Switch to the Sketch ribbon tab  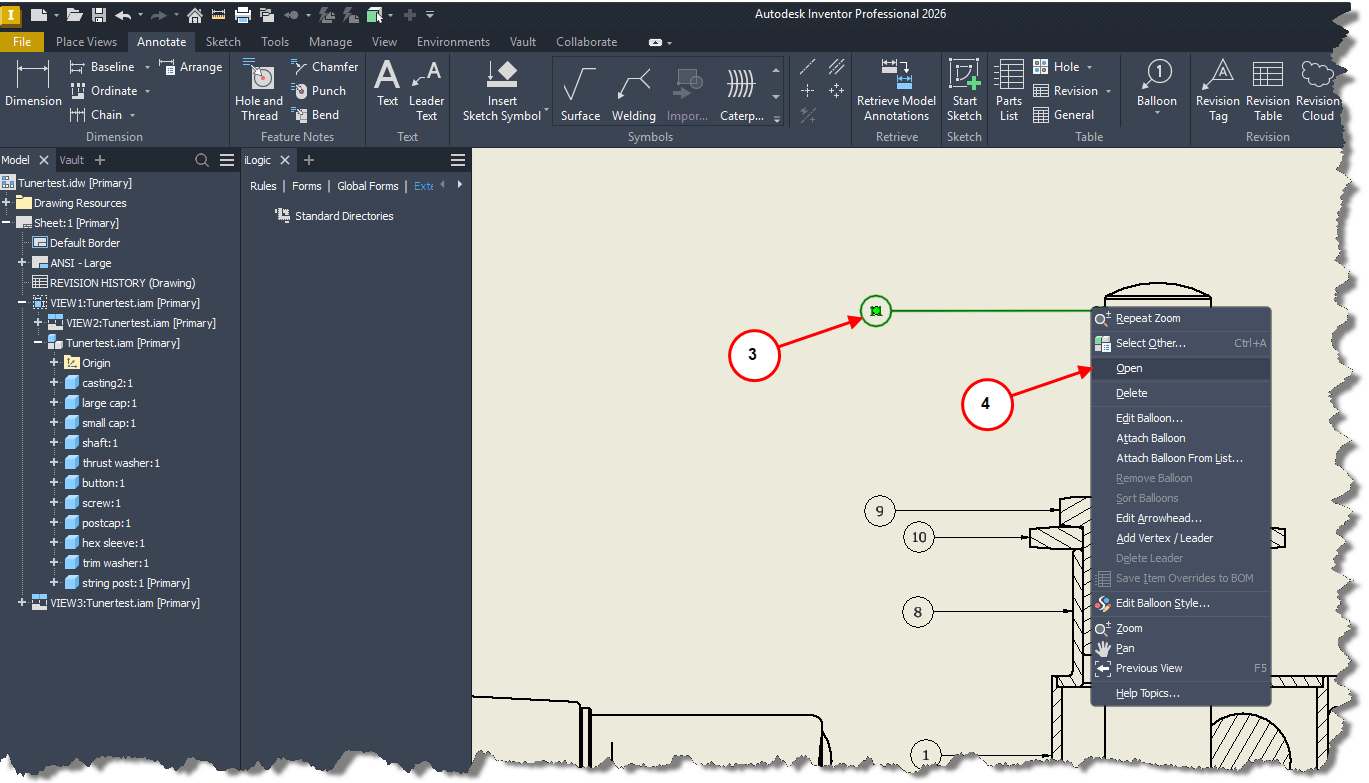coord(223,42)
